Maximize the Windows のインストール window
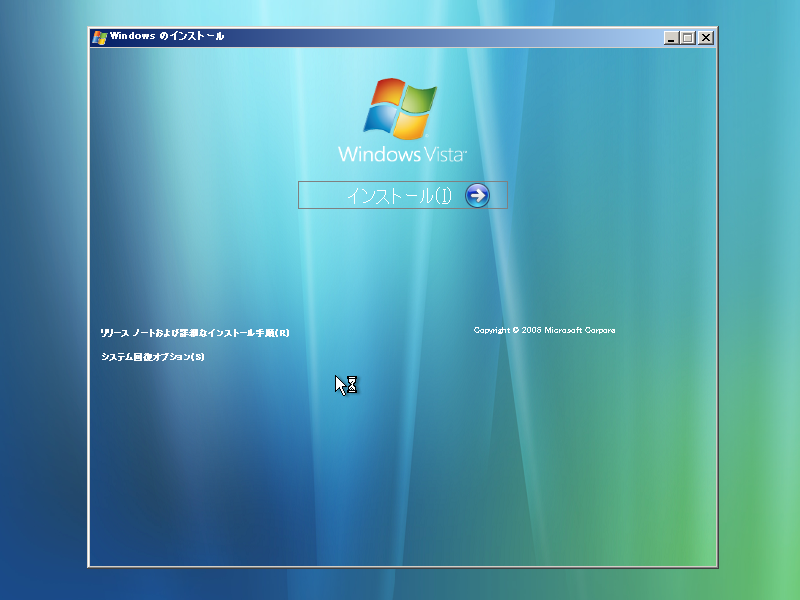The width and height of the screenshot is (800, 600). [688, 38]
